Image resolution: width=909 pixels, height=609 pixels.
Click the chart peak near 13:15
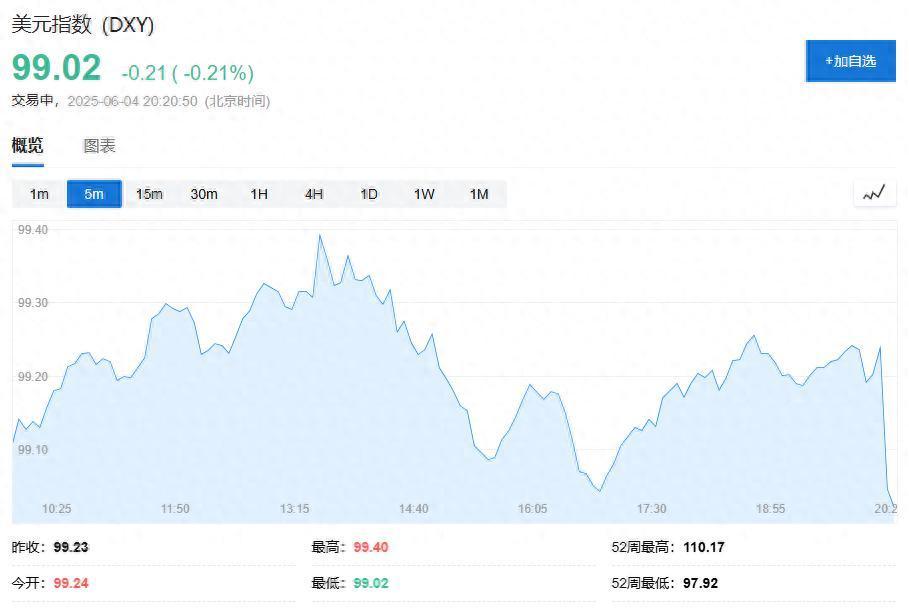pyautogui.click(x=319, y=235)
